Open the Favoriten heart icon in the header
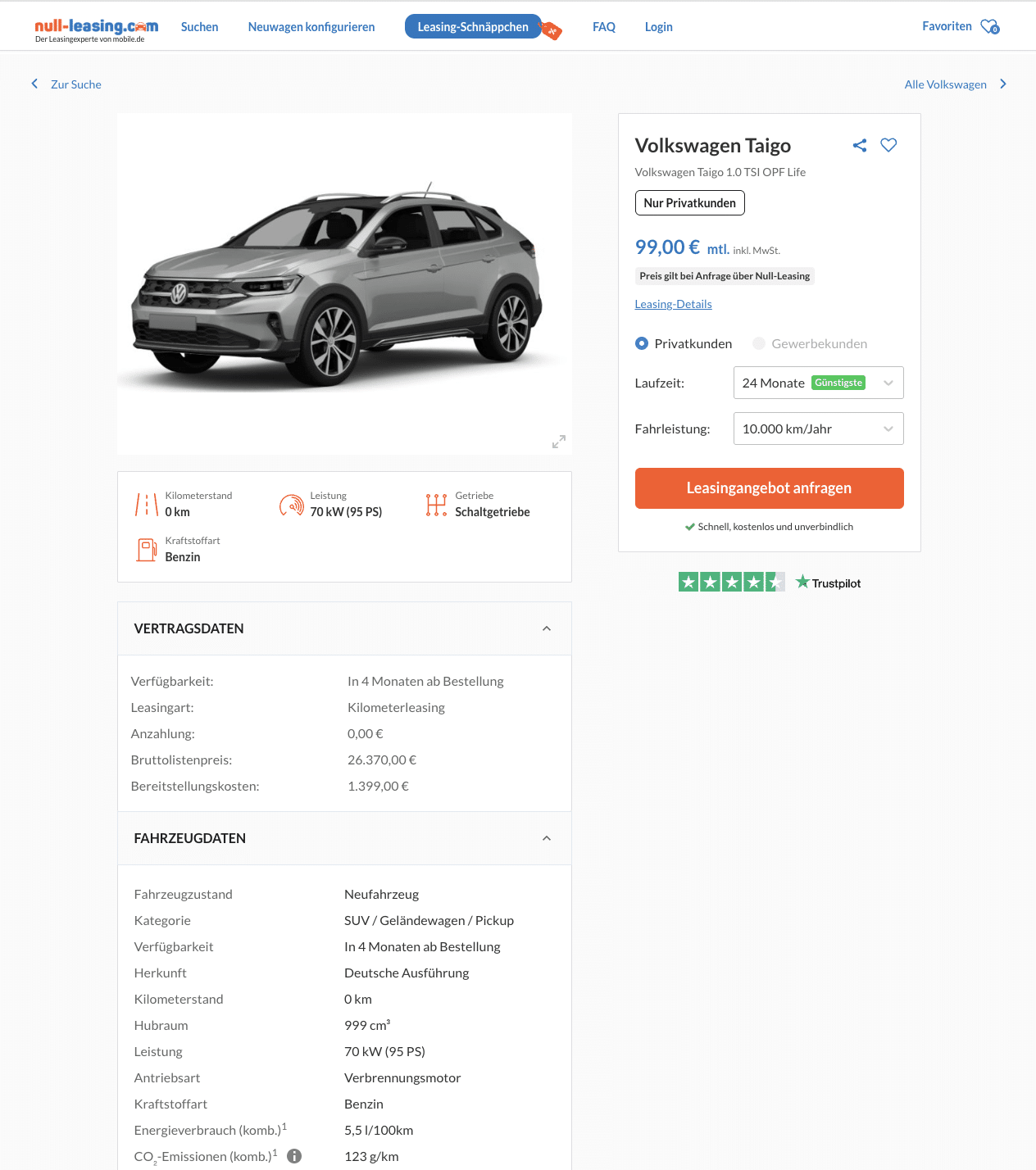The height and width of the screenshot is (1170, 1036). 990,27
